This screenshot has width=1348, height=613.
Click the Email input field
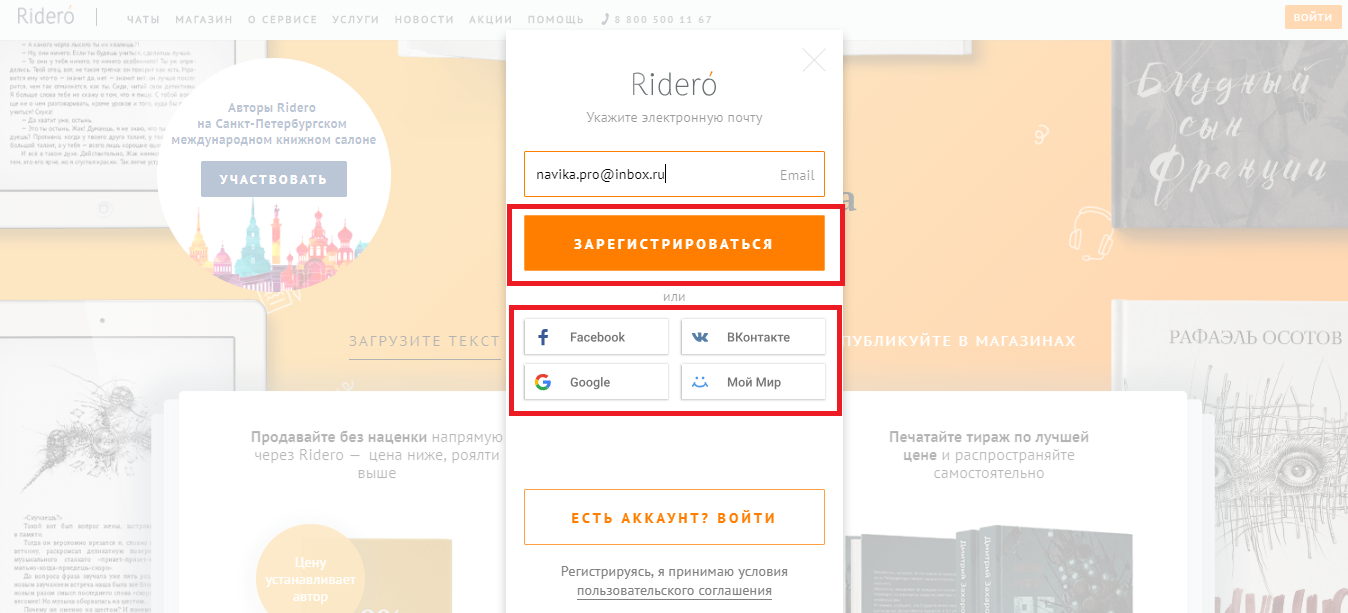[x=650, y=174]
